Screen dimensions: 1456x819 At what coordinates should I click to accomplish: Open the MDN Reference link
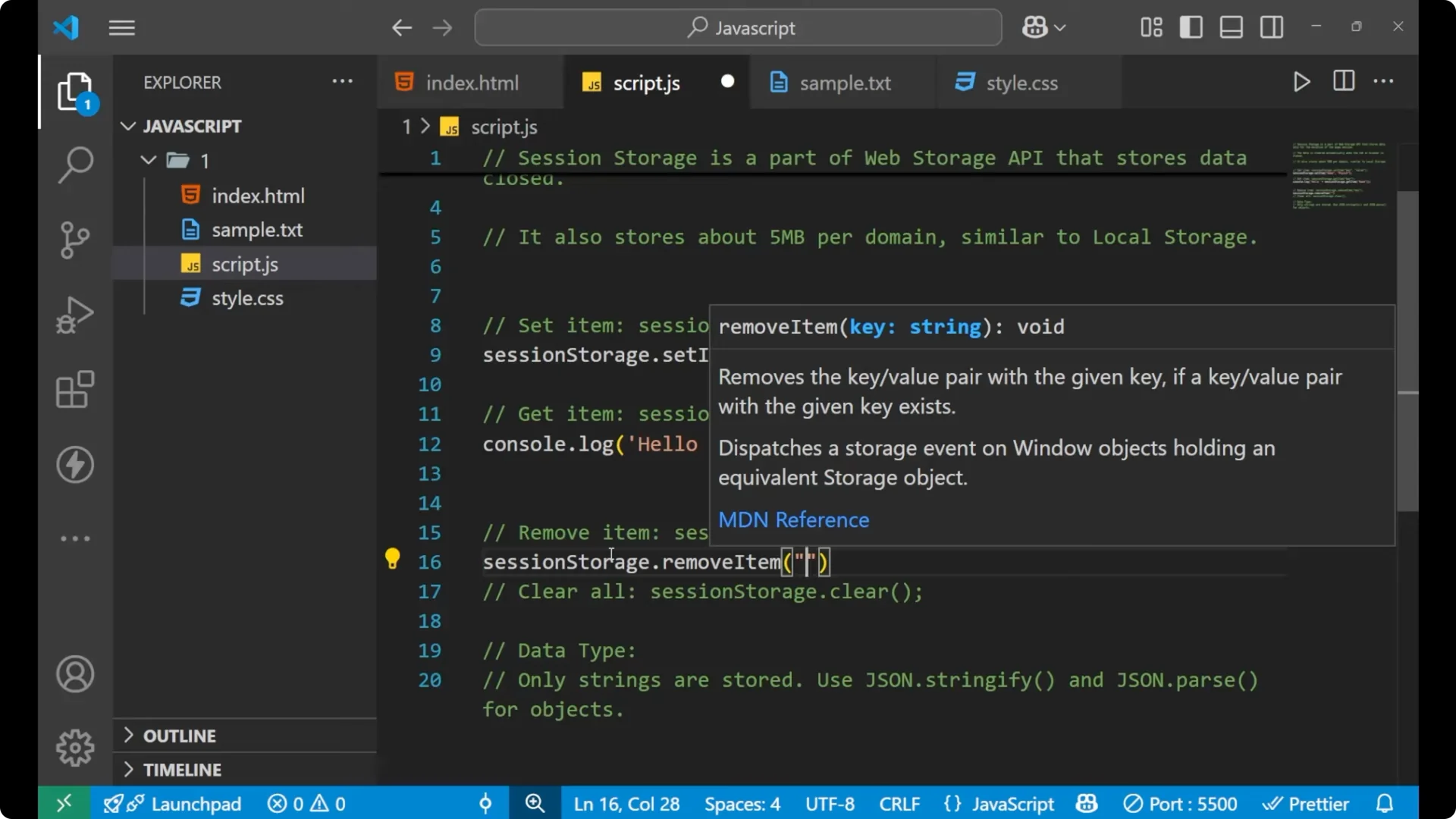point(793,519)
